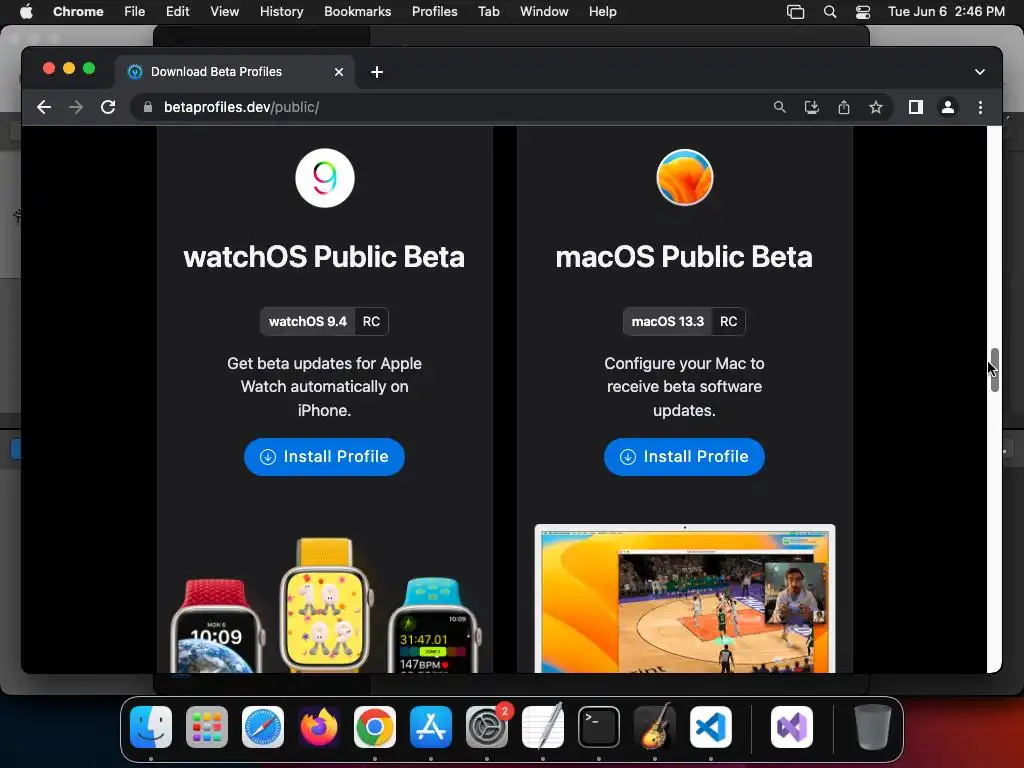
Task: Open the Profiles menu
Action: tap(434, 12)
